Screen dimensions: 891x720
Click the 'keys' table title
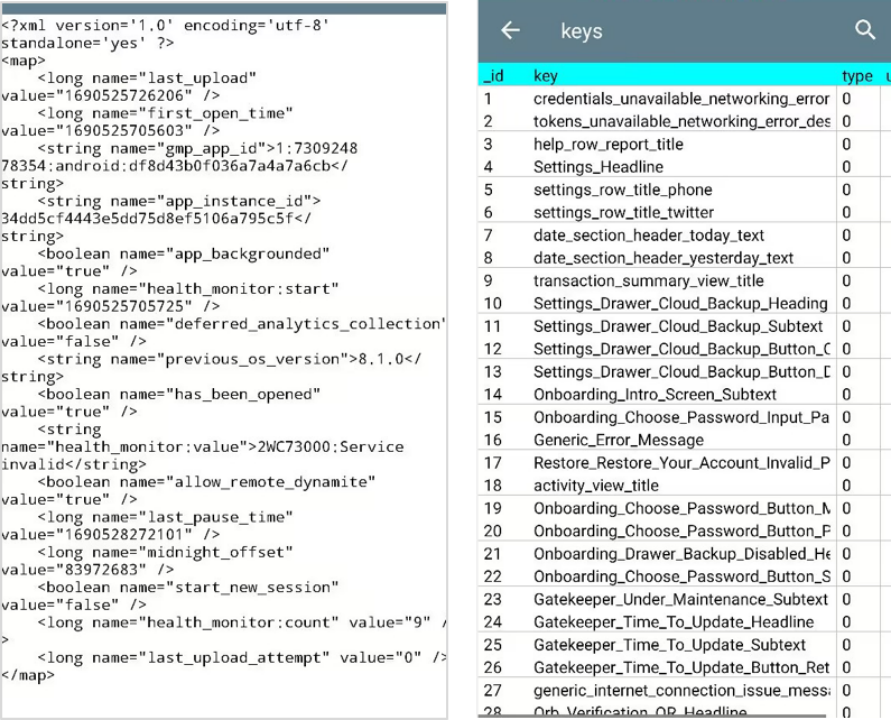581,32
